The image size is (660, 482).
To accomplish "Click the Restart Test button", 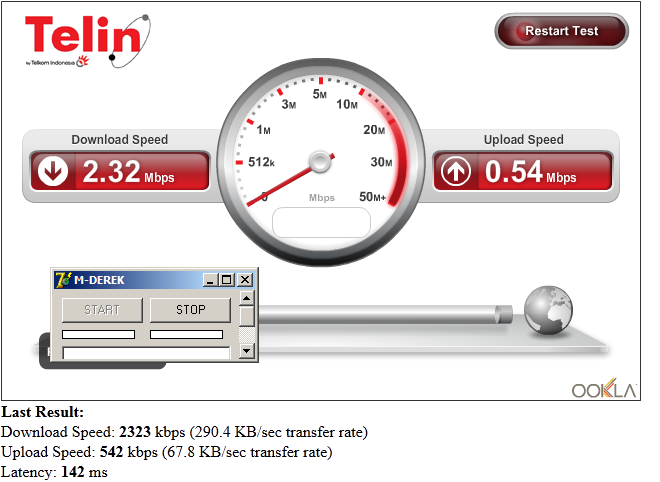I will (x=562, y=31).
